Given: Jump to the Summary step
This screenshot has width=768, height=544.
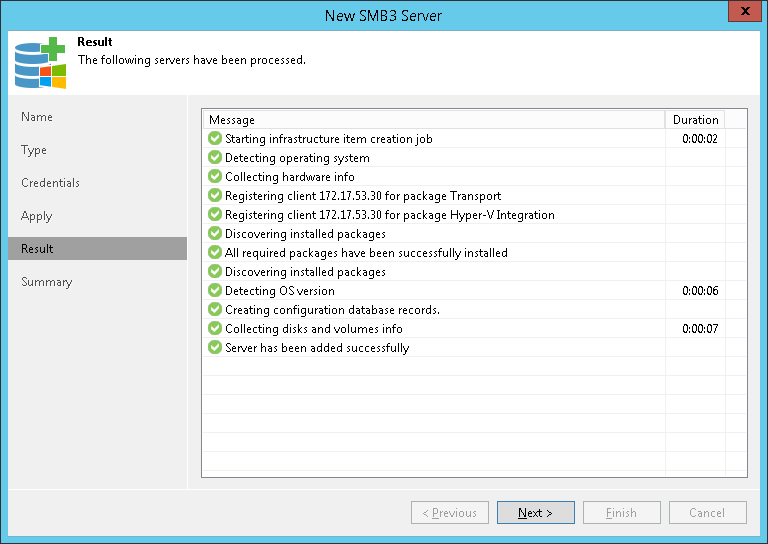Looking at the screenshot, I should click(47, 282).
